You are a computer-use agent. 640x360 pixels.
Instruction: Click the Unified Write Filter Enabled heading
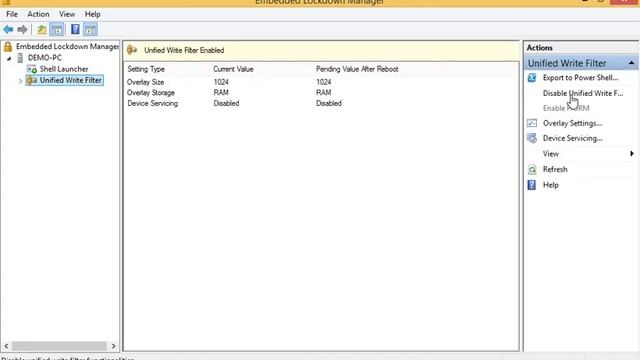point(184,50)
